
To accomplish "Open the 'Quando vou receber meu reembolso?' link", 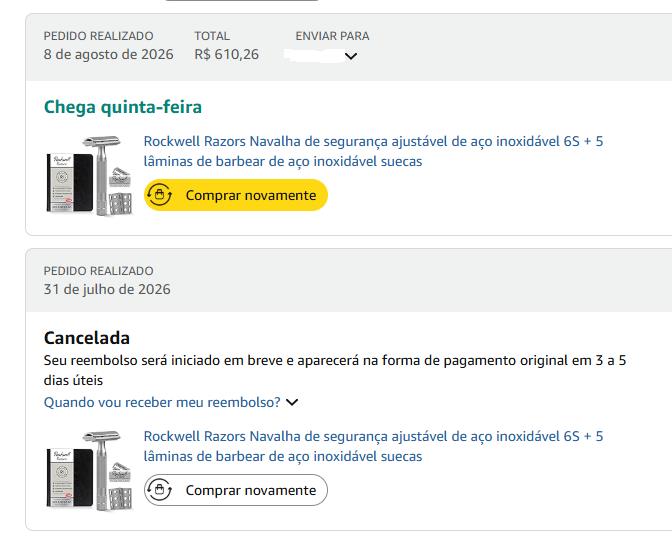I will pyautogui.click(x=162, y=402).
